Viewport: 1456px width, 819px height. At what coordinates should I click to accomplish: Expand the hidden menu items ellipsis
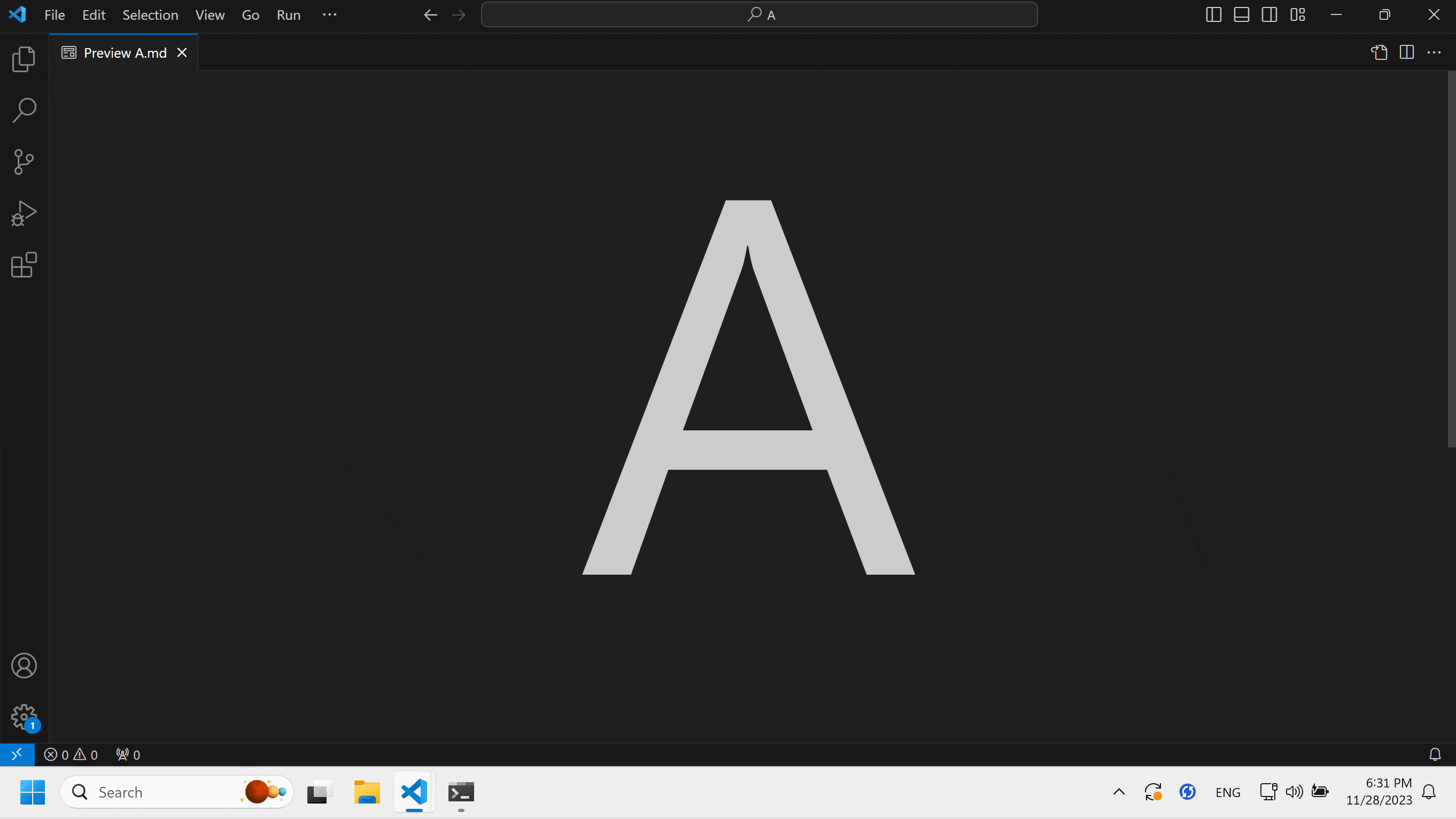(329, 14)
